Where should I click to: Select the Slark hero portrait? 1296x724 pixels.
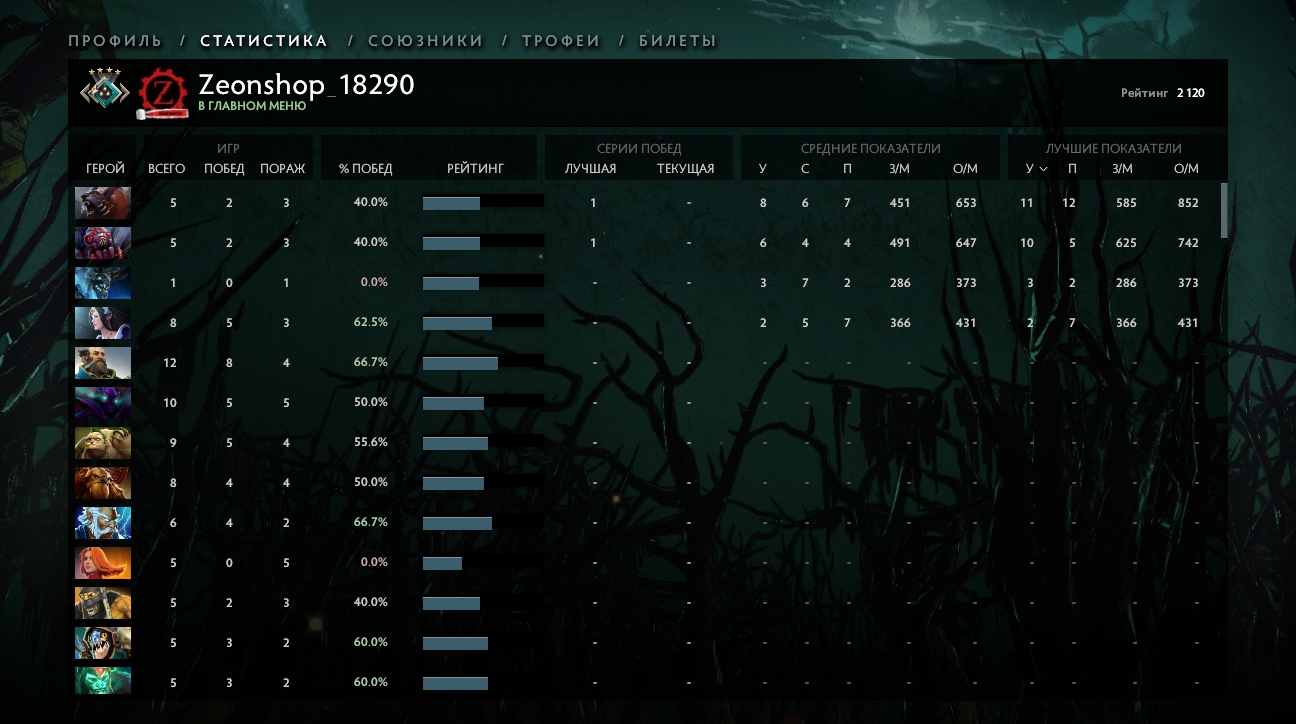[103, 643]
